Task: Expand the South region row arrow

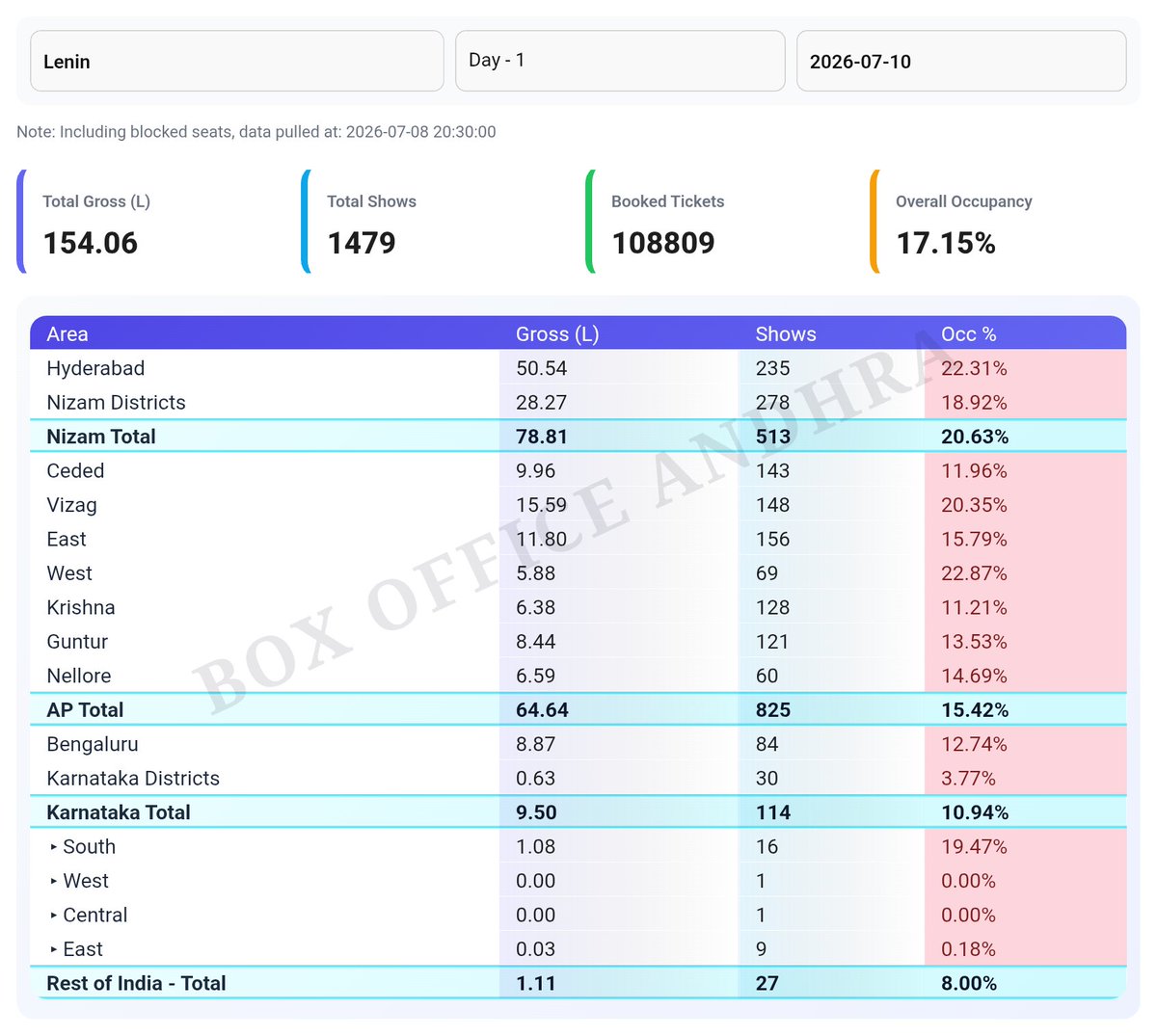Action: click(54, 847)
